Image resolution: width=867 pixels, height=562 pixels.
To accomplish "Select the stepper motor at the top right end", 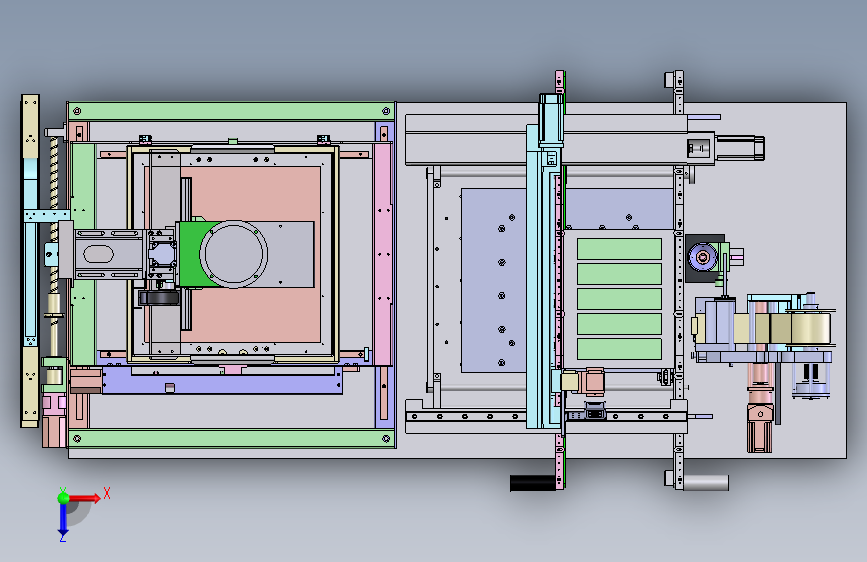I will coord(740,148).
